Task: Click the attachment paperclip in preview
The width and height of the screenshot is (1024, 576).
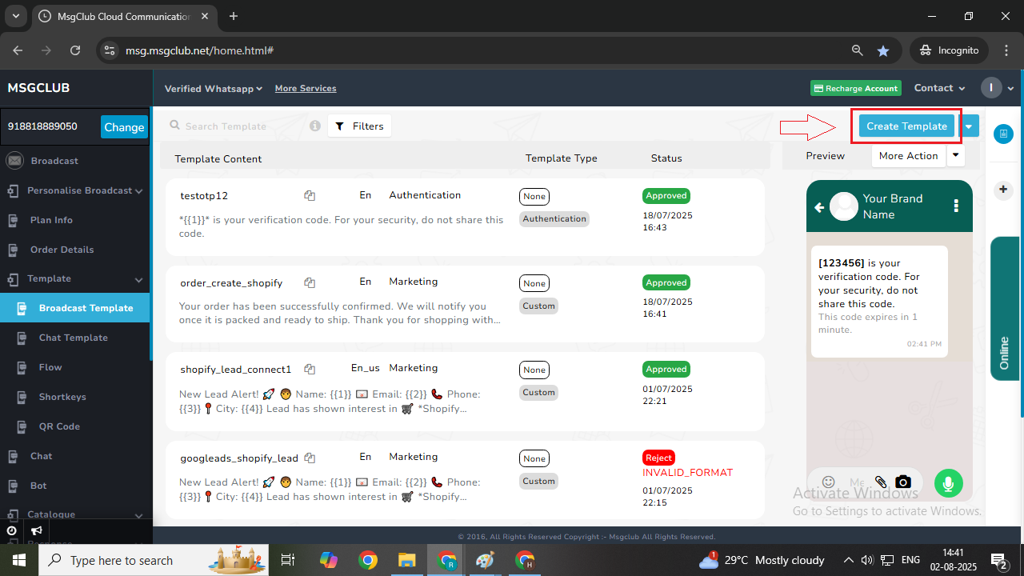Action: pyautogui.click(x=880, y=482)
